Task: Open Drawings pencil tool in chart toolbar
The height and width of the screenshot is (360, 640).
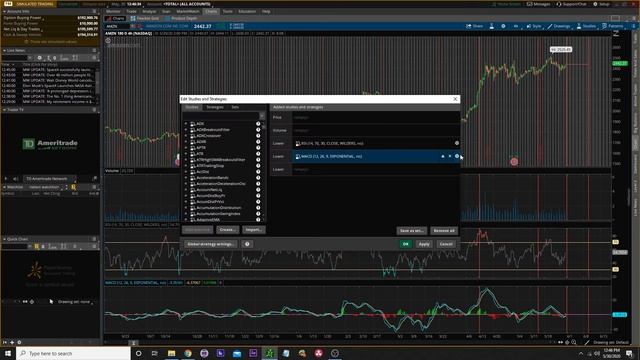Action: [559, 26]
